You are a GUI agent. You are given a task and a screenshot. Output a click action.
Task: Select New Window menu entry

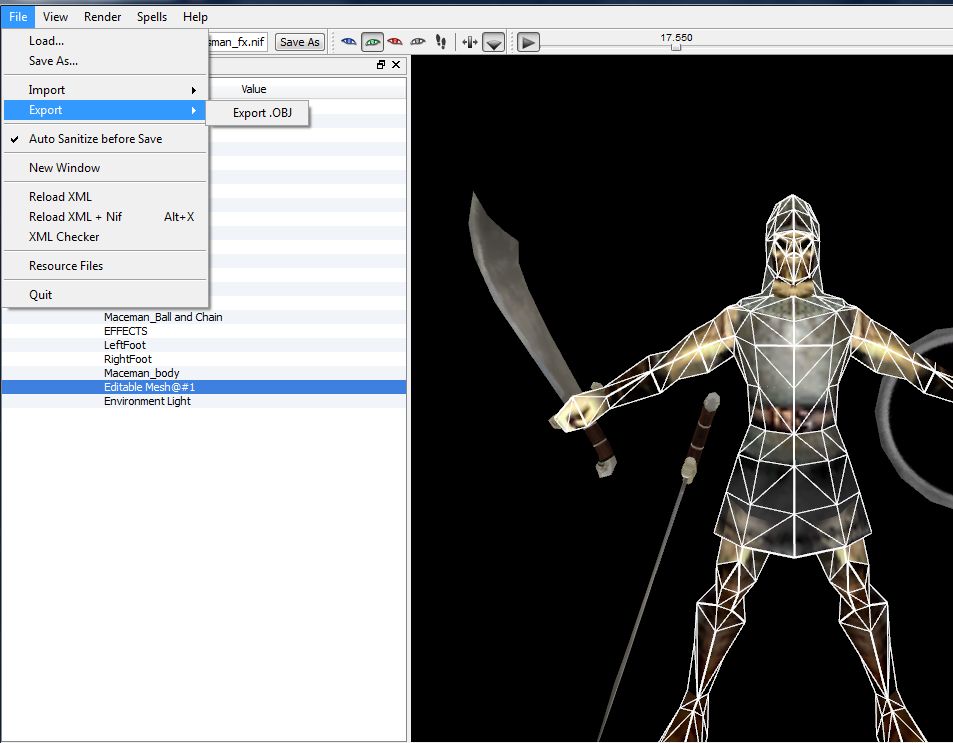click(106, 168)
